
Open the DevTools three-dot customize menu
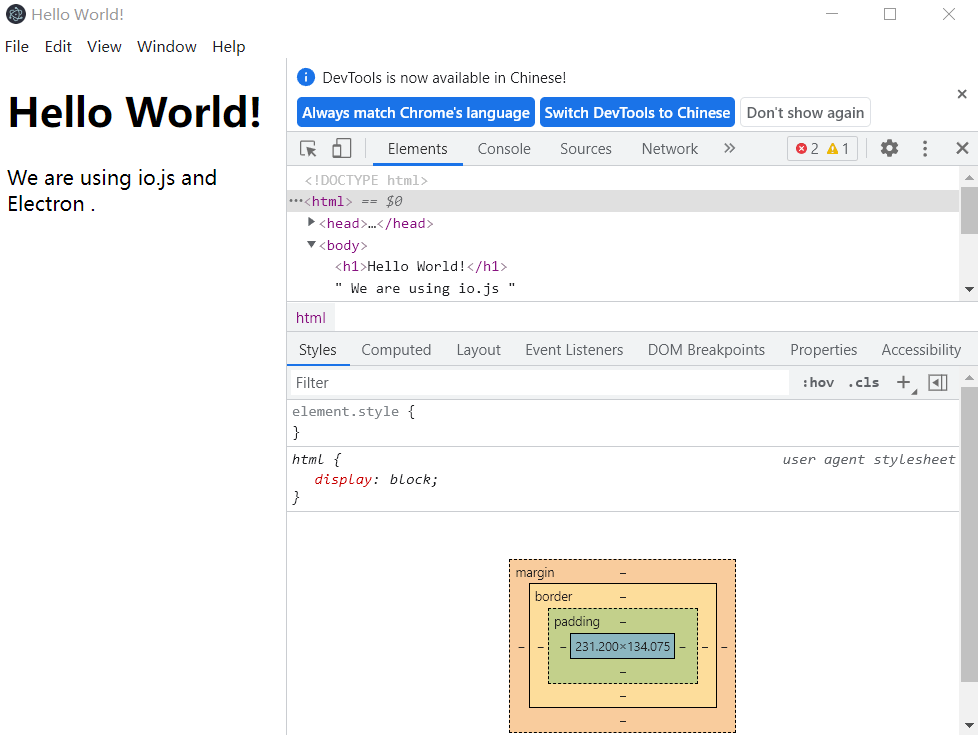click(925, 148)
